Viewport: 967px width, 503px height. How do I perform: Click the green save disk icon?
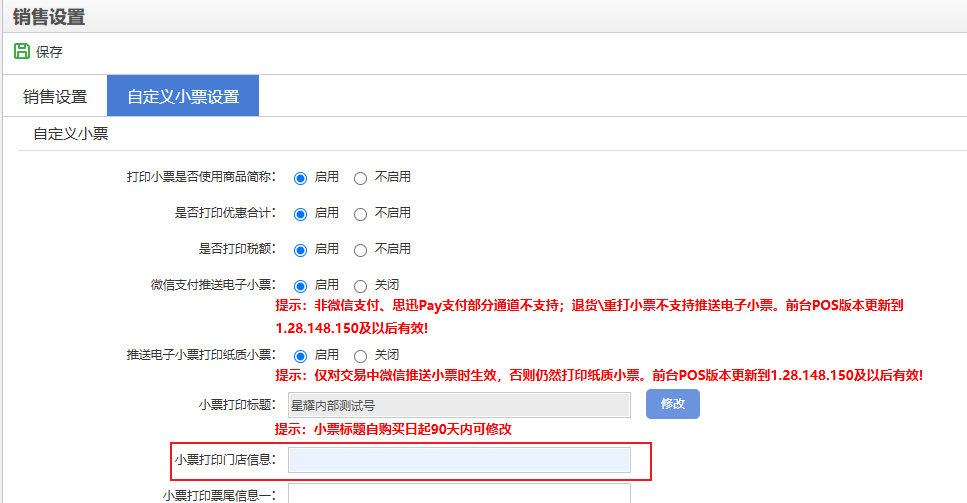pos(21,51)
